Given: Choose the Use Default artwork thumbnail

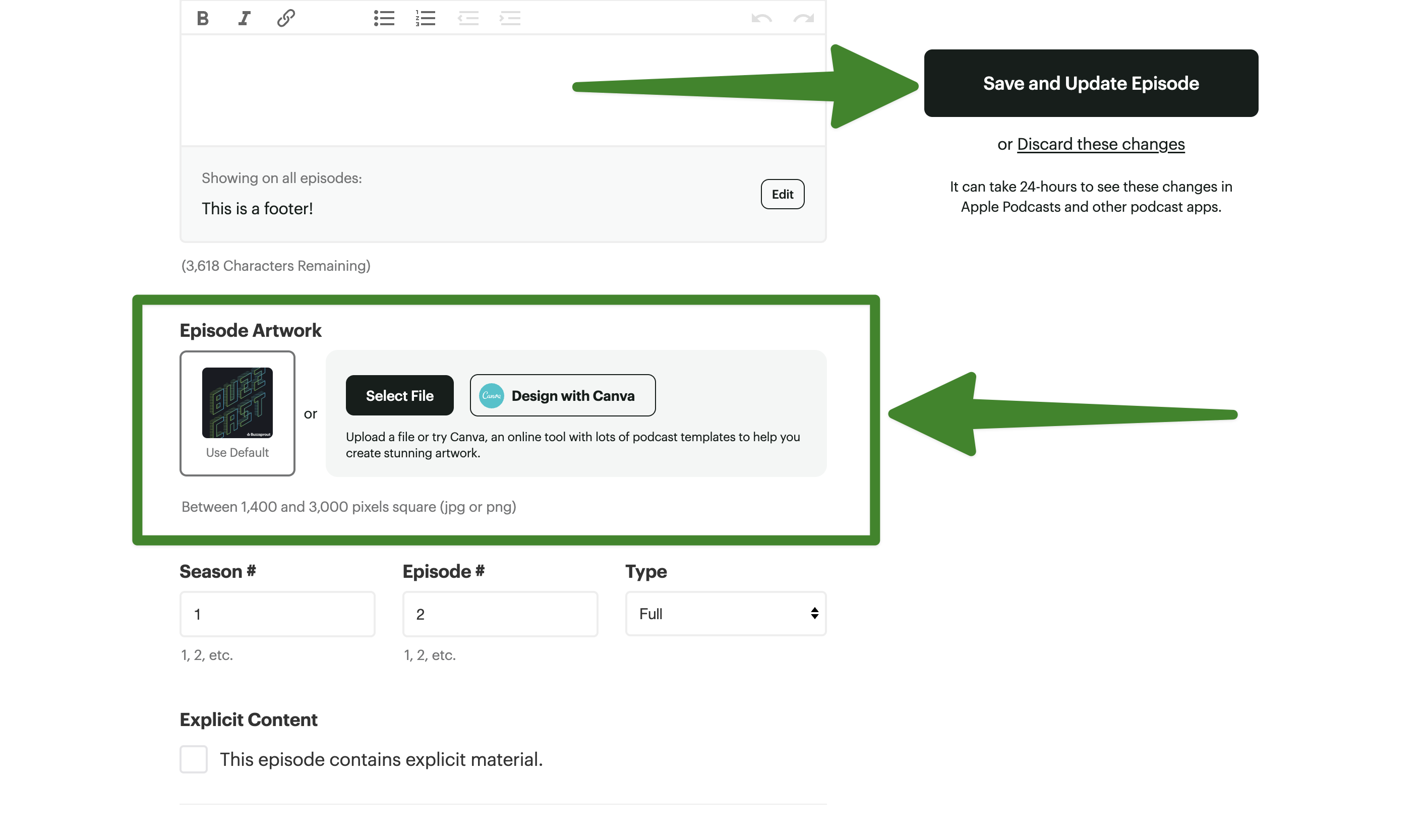Looking at the screenshot, I should [237, 413].
